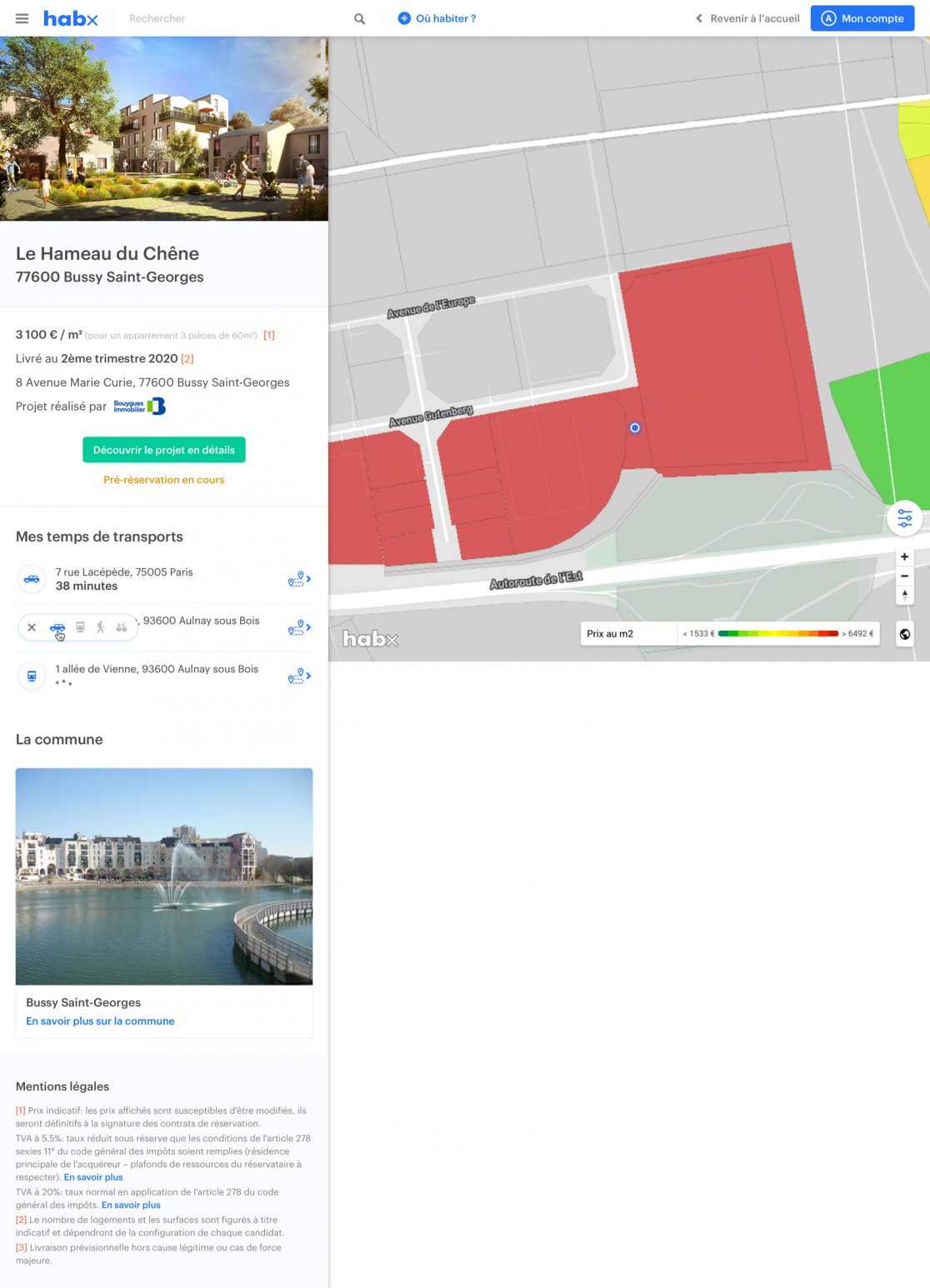Expand the route for 1 allée de Vienne

point(299,676)
